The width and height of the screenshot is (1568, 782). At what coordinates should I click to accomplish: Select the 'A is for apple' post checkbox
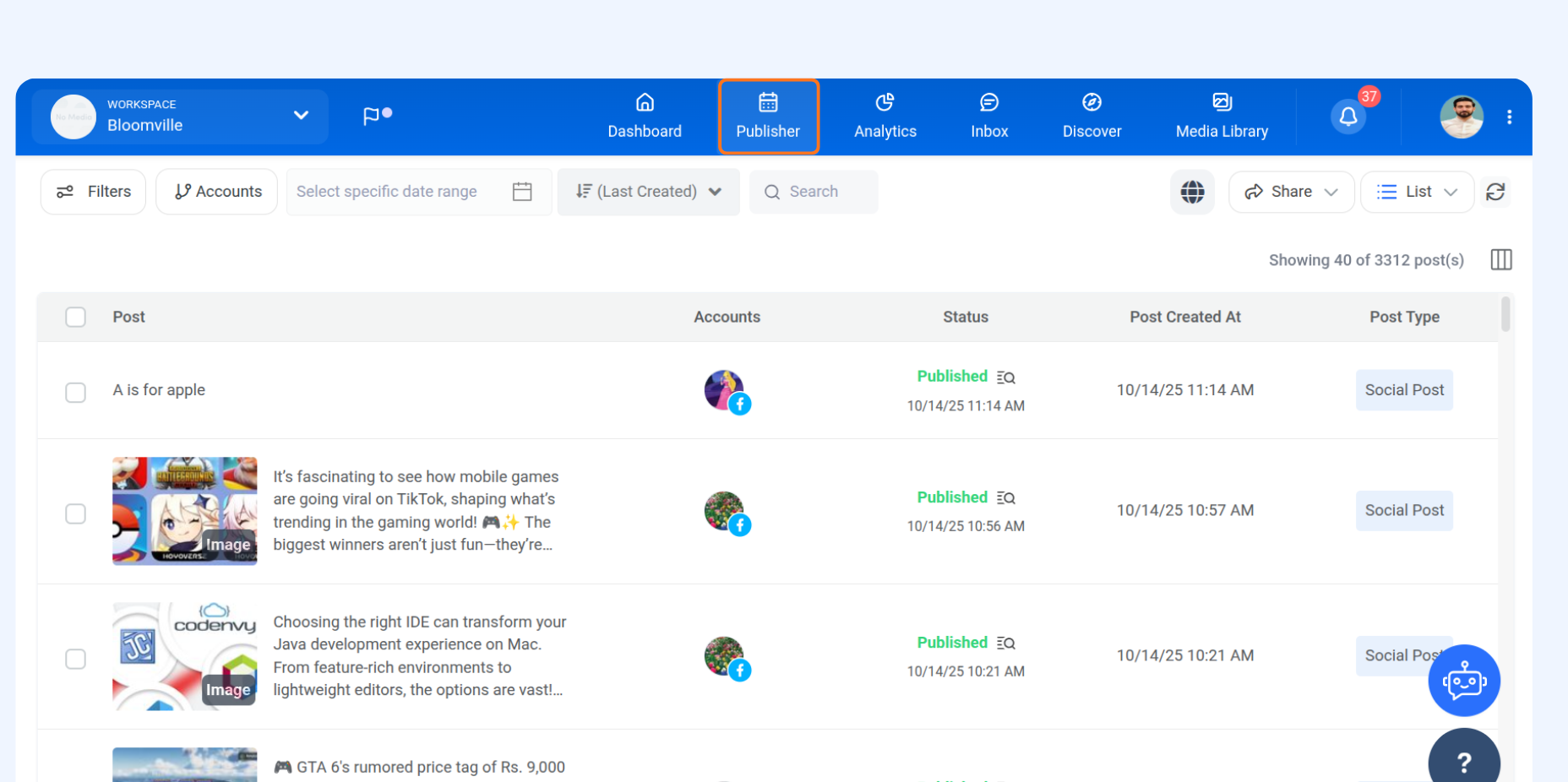click(76, 393)
